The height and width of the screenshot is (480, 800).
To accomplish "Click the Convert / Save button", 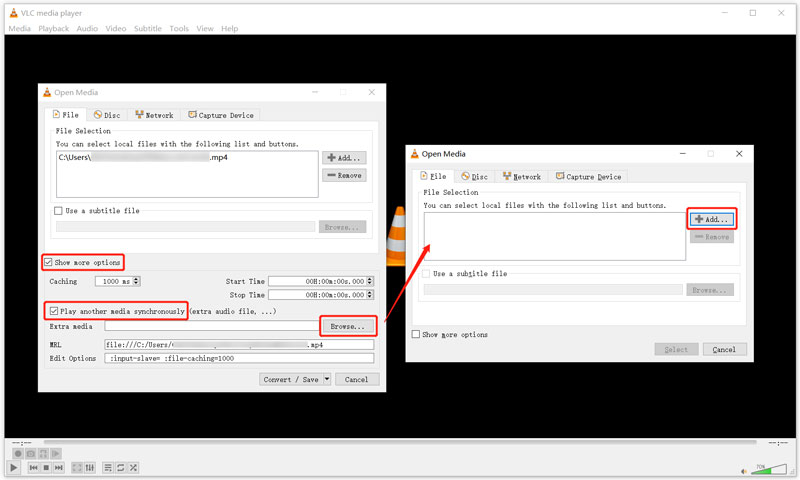I will tap(291, 379).
